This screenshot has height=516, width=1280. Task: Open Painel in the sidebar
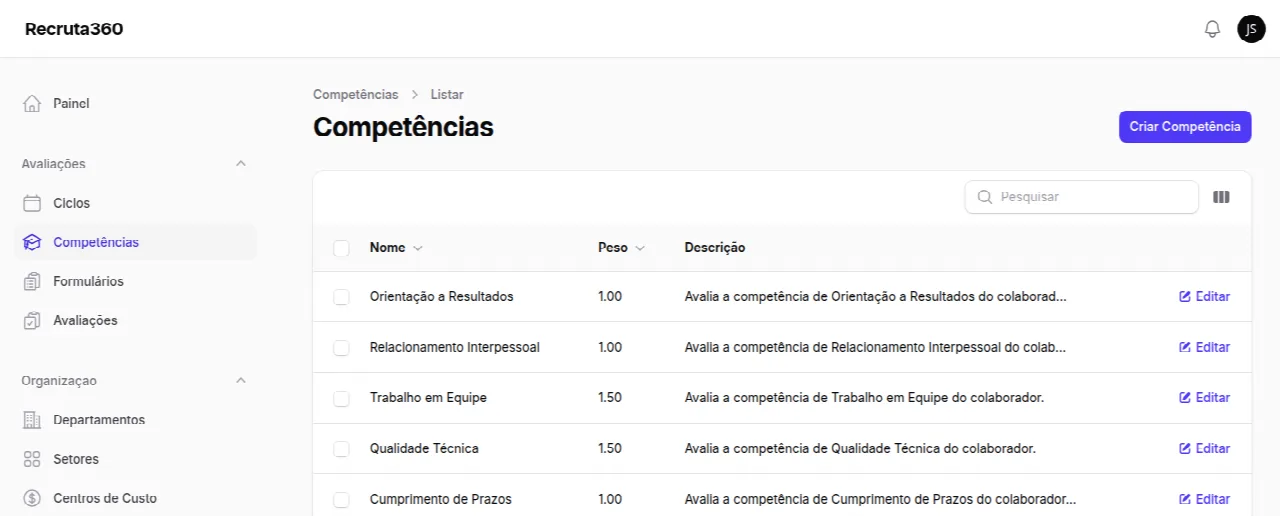(135, 103)
